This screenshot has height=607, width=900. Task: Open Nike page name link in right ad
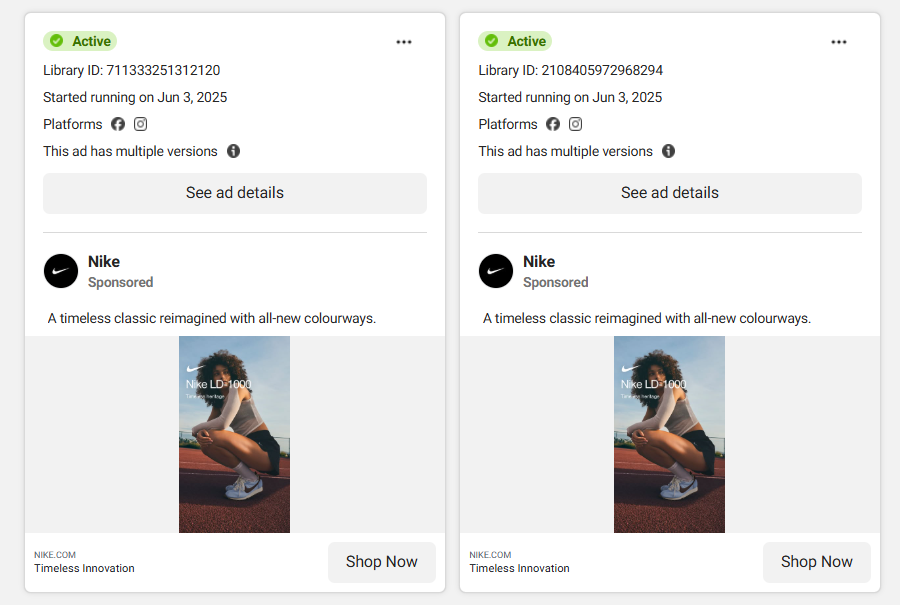coord(539,262)
